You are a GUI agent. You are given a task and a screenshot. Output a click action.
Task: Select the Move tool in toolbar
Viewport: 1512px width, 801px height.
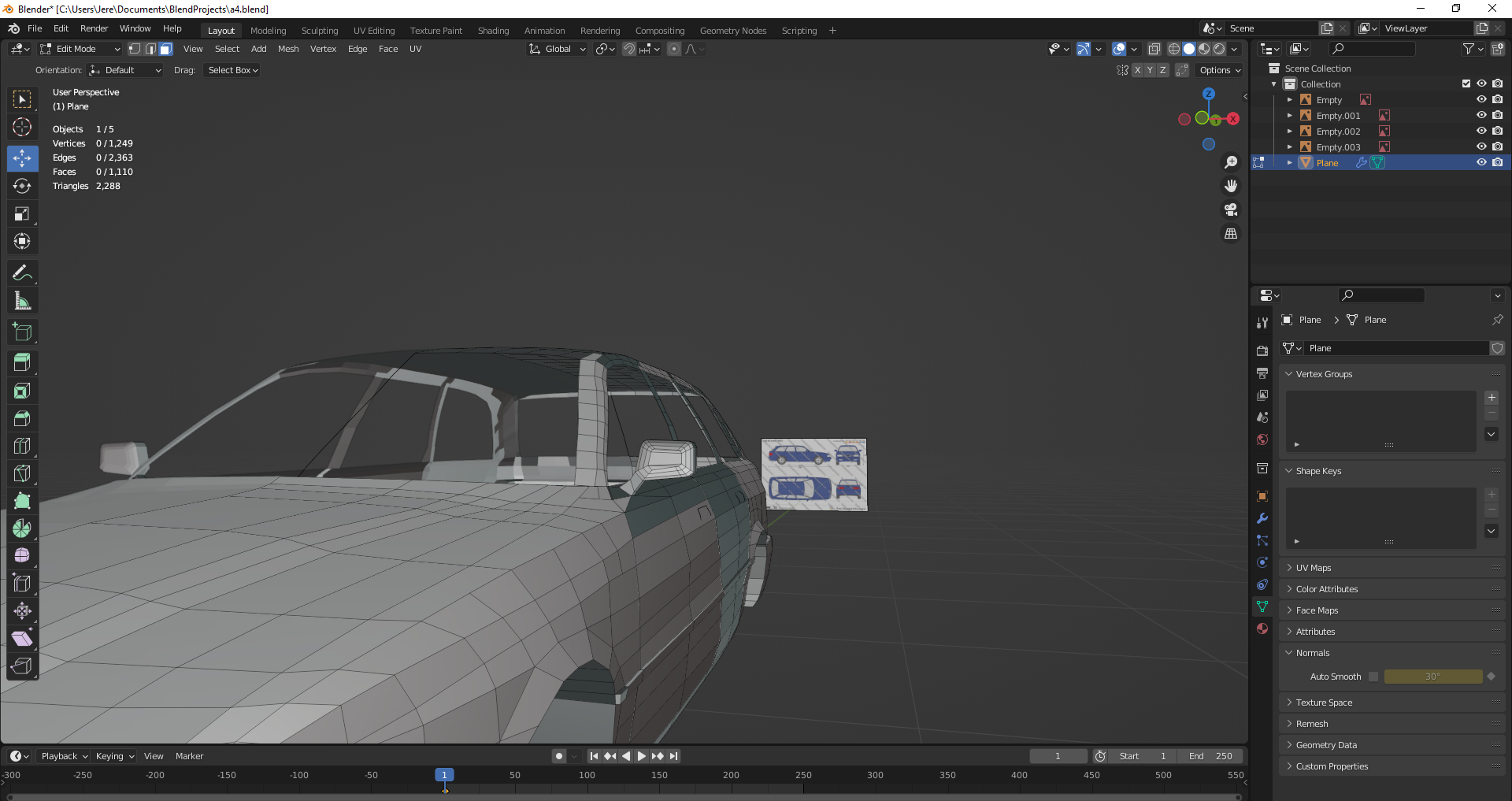[x=22, y=158]
